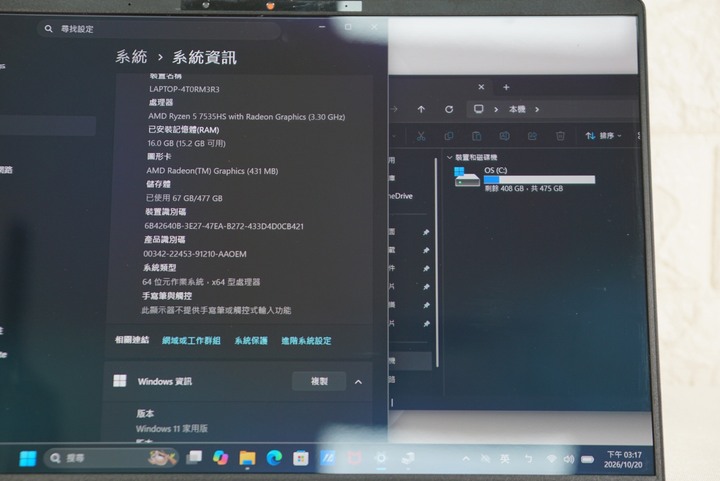This screenshot has width=720, height=481.
Task: Expand the chevron after 本機 in address bar
Action: pyautogui.click(x=537, y=109)
